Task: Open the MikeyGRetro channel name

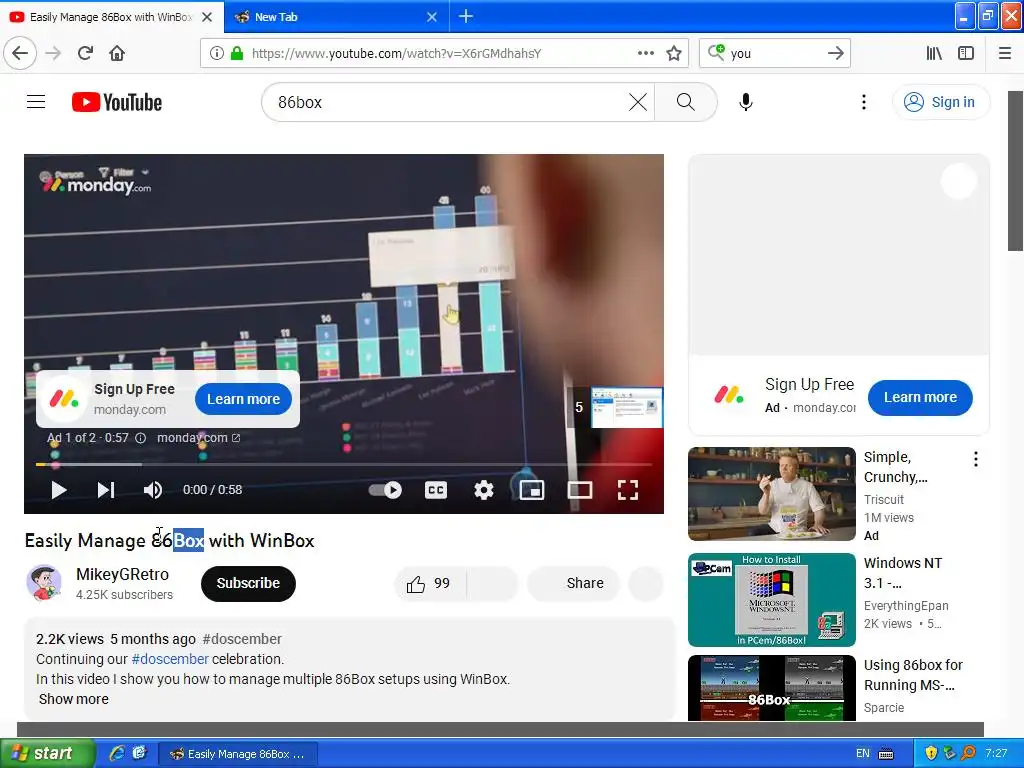Action: [122, 574]
